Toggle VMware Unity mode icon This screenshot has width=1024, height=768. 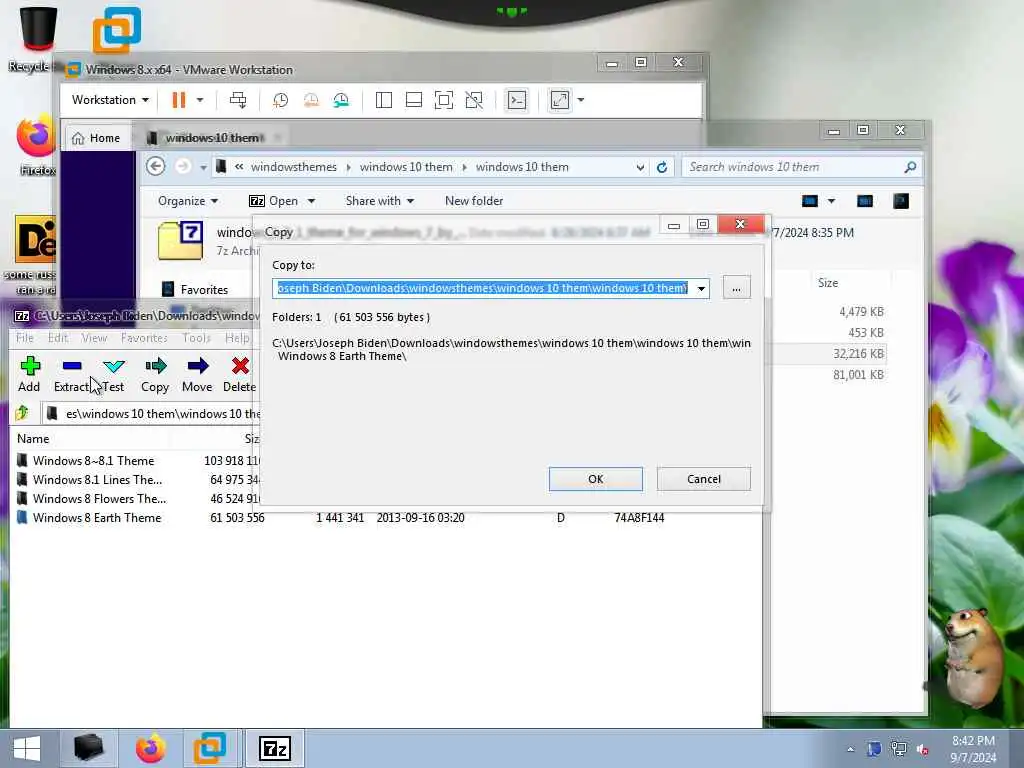474,100
